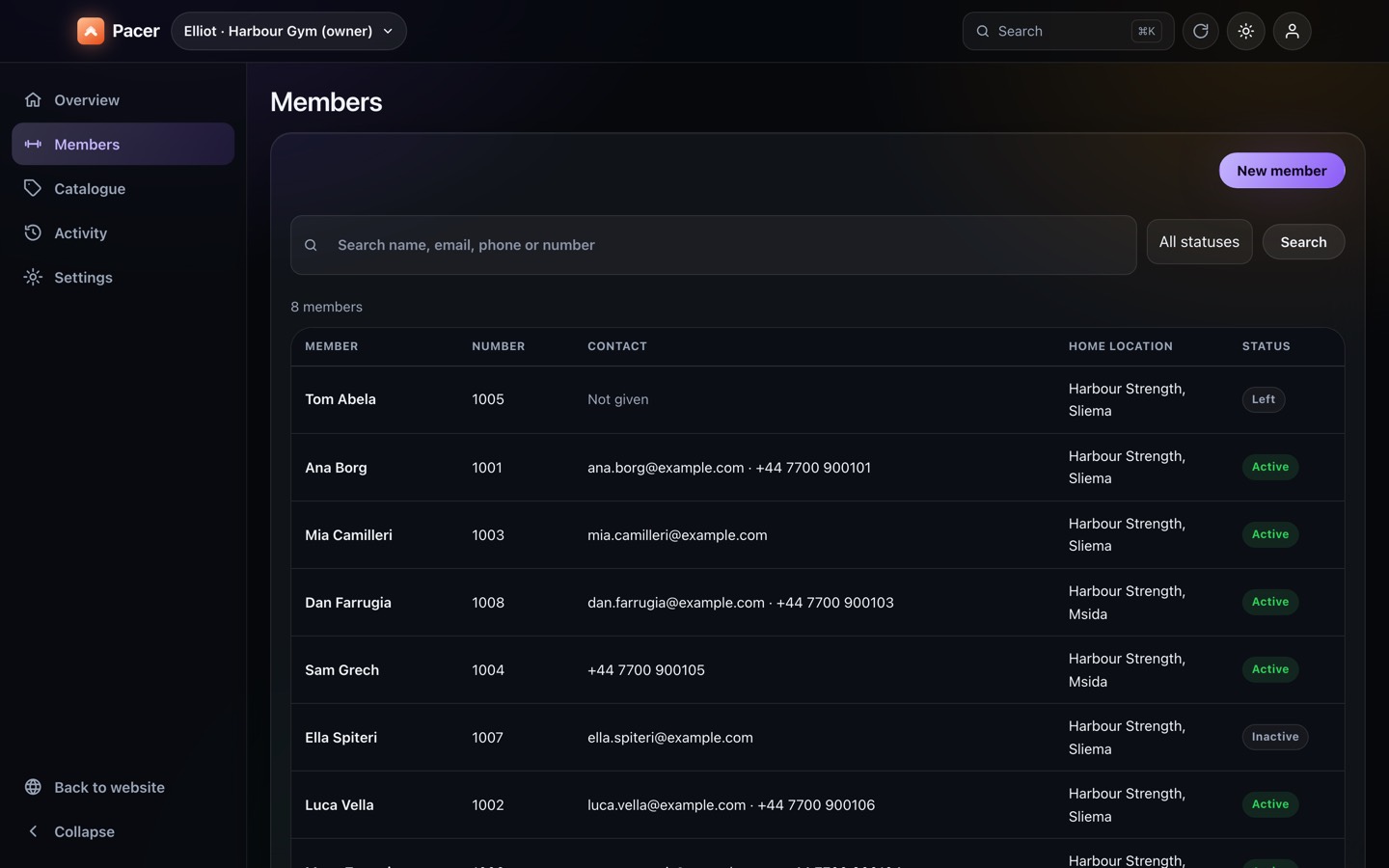This screenshot has height=868, width=1389.
Task: Click the Left status badge
Action: [x=1263, y=399]
